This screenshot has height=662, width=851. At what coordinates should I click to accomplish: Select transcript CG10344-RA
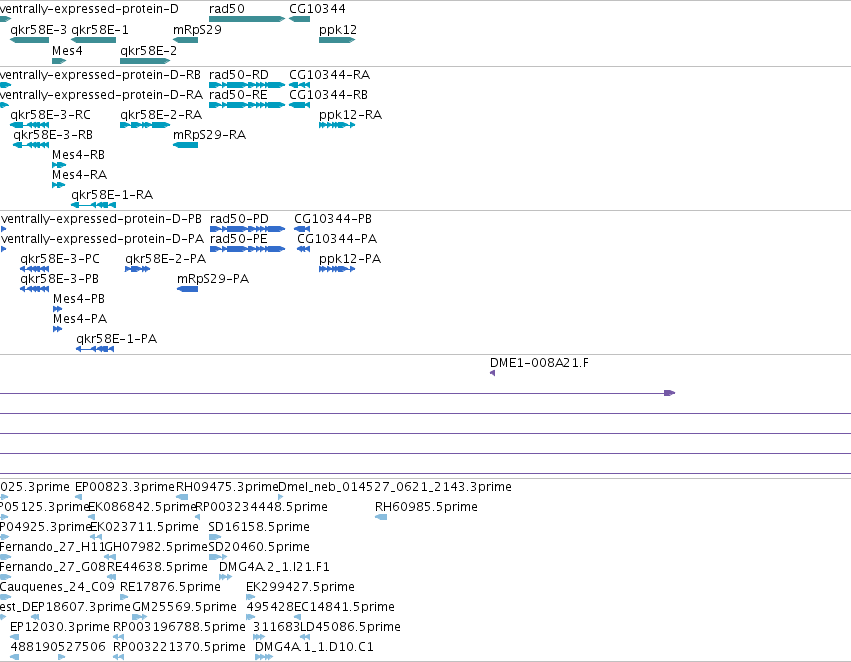[x=300, y=85]
